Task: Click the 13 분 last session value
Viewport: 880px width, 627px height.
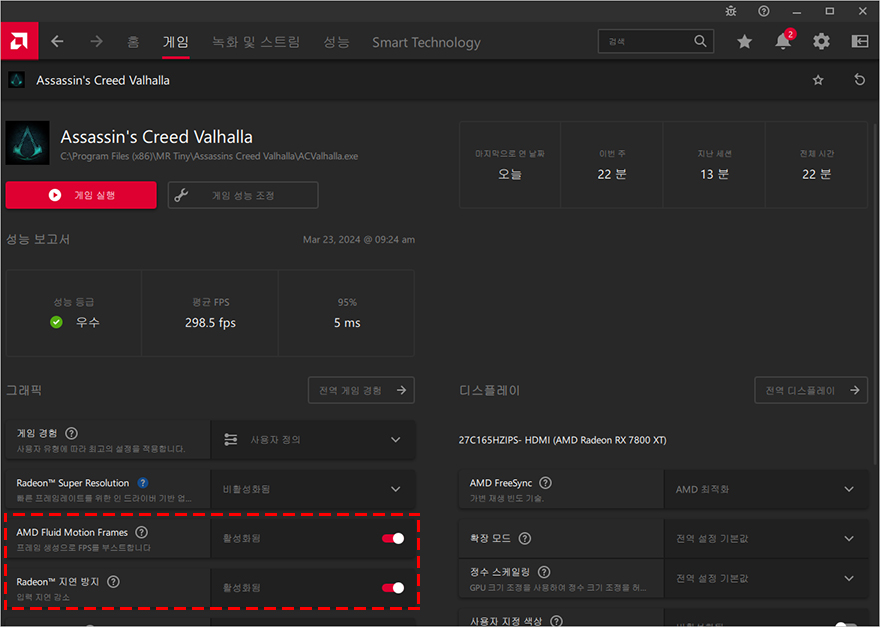Action: point(714,175)
